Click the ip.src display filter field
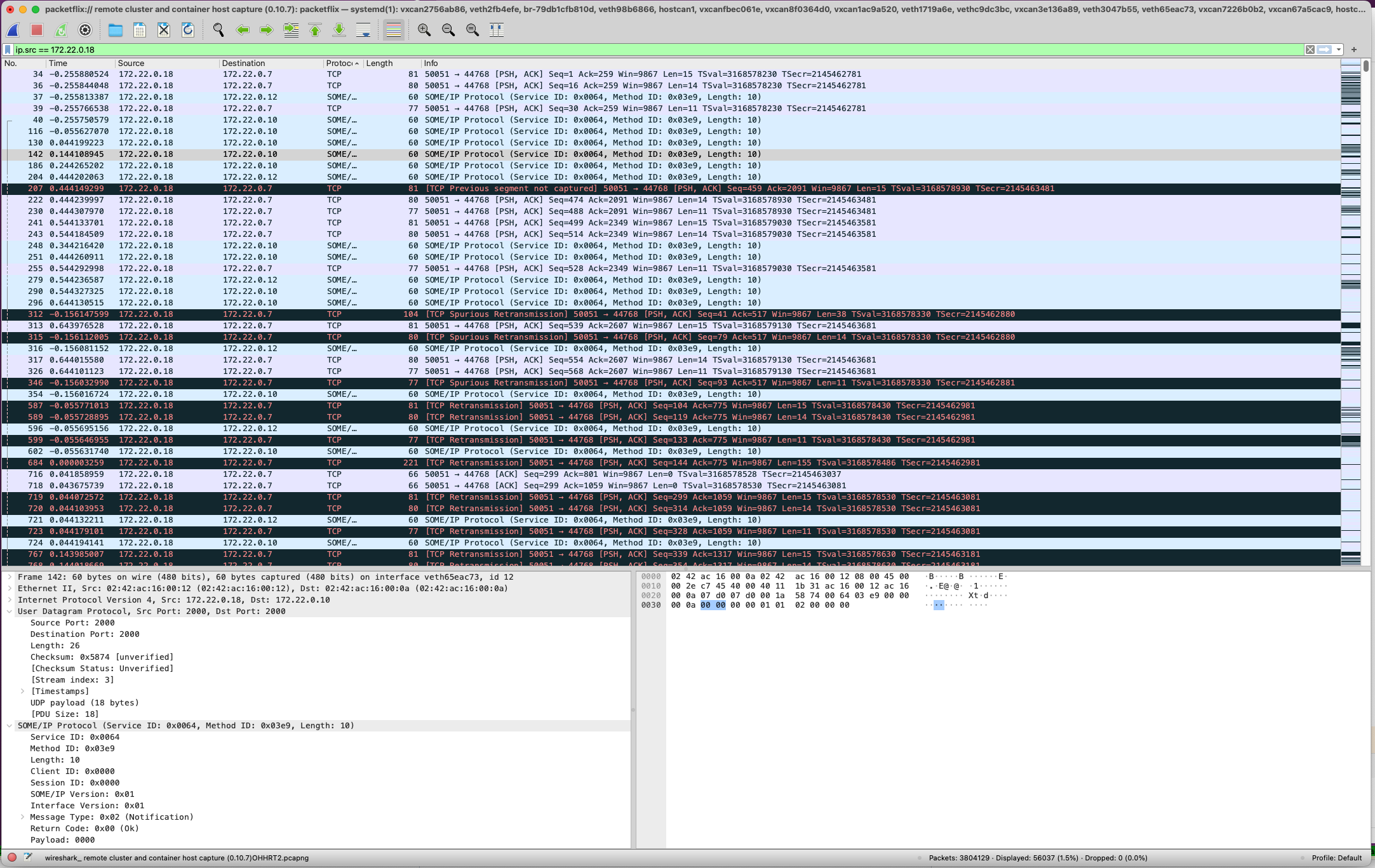Screen dimensions: 1375x868 coord(658,50)
